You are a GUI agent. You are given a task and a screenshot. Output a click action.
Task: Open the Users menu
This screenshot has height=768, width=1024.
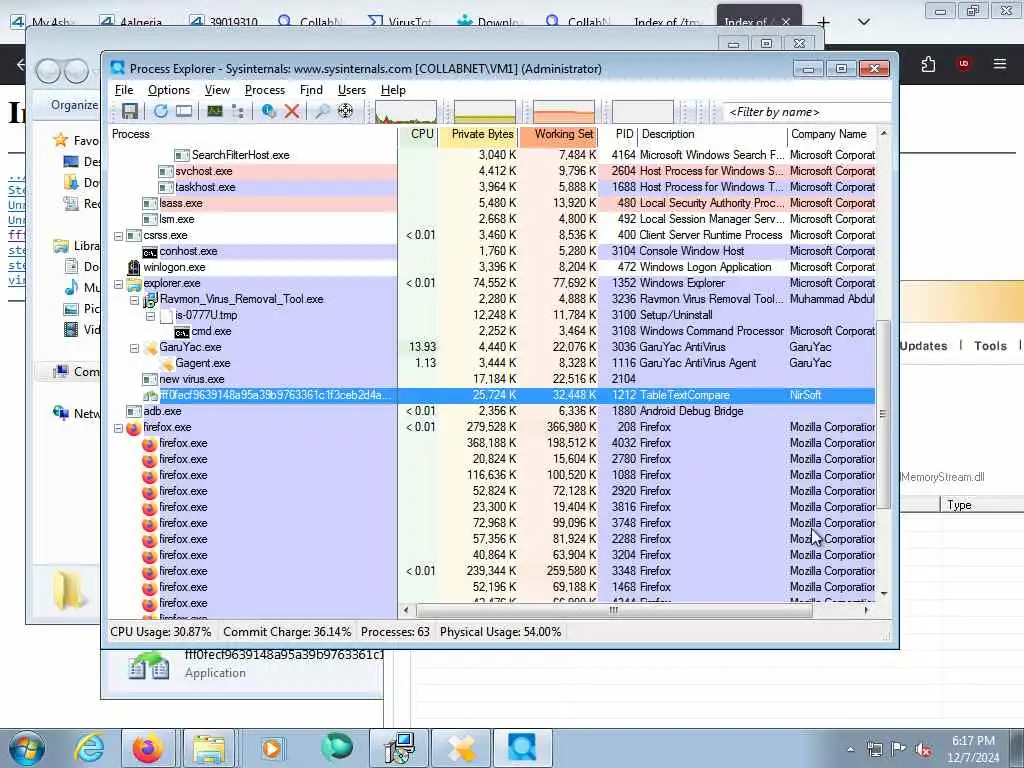(351, 90)
